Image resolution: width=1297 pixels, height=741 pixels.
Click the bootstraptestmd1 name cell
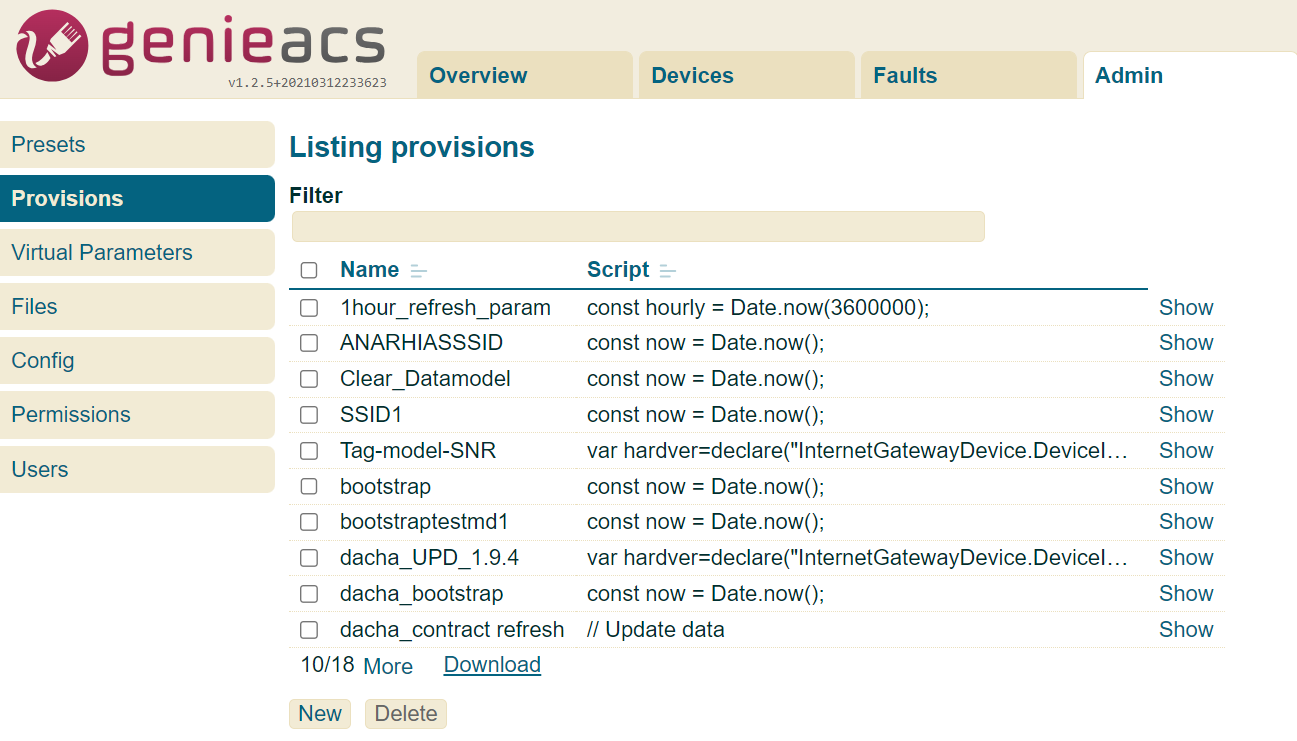point(424,522)
